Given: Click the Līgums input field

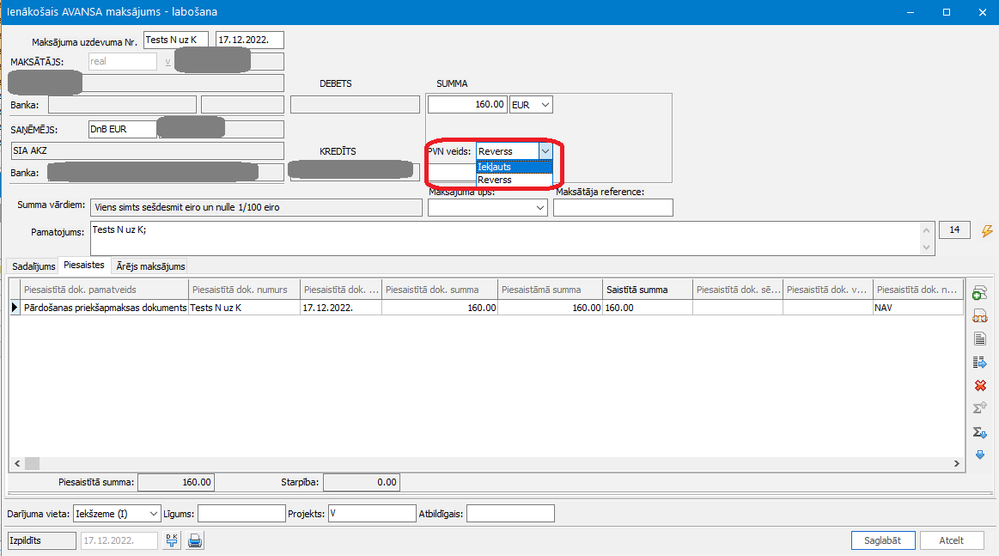Looking at the screenshot, I should tap(241, 513).
